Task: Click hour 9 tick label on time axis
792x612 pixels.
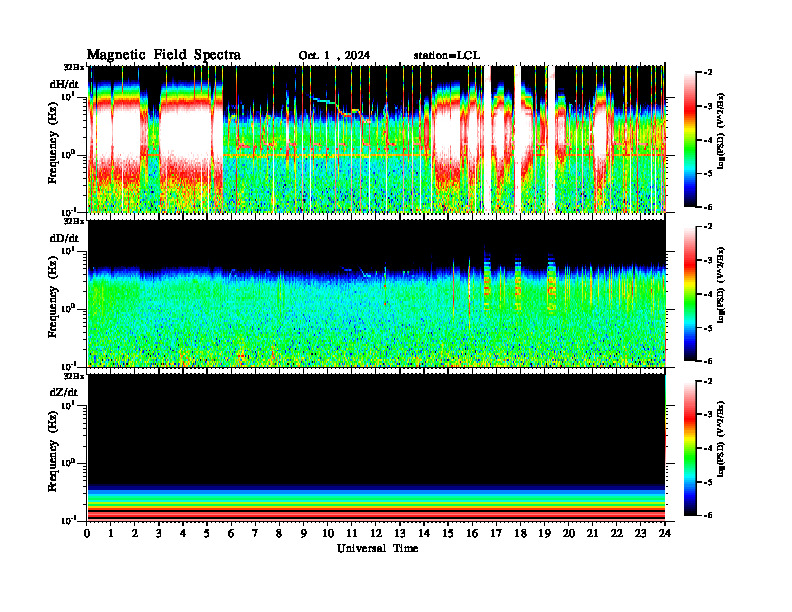Action: coord(304,533)
